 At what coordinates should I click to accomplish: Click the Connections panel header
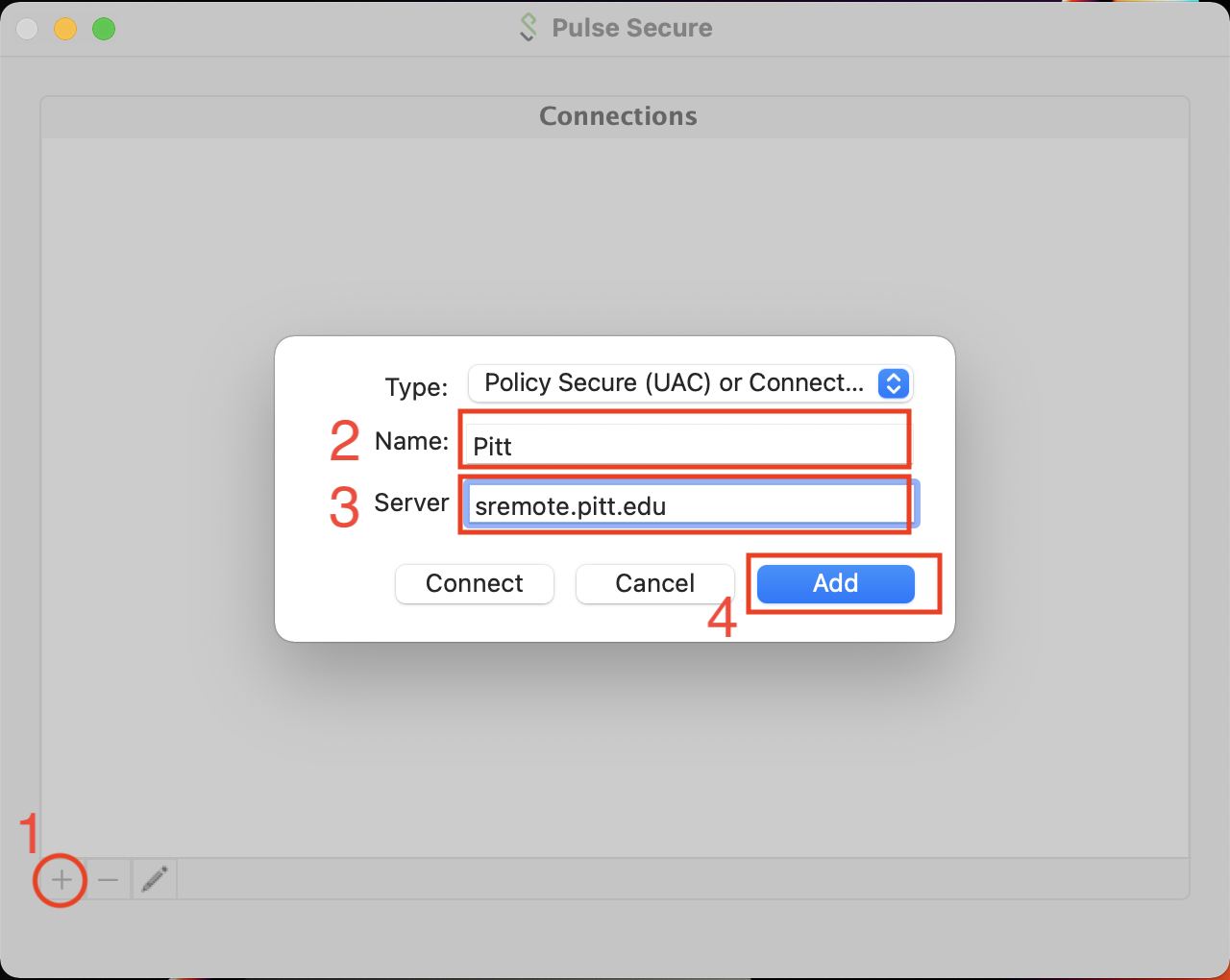617,115
